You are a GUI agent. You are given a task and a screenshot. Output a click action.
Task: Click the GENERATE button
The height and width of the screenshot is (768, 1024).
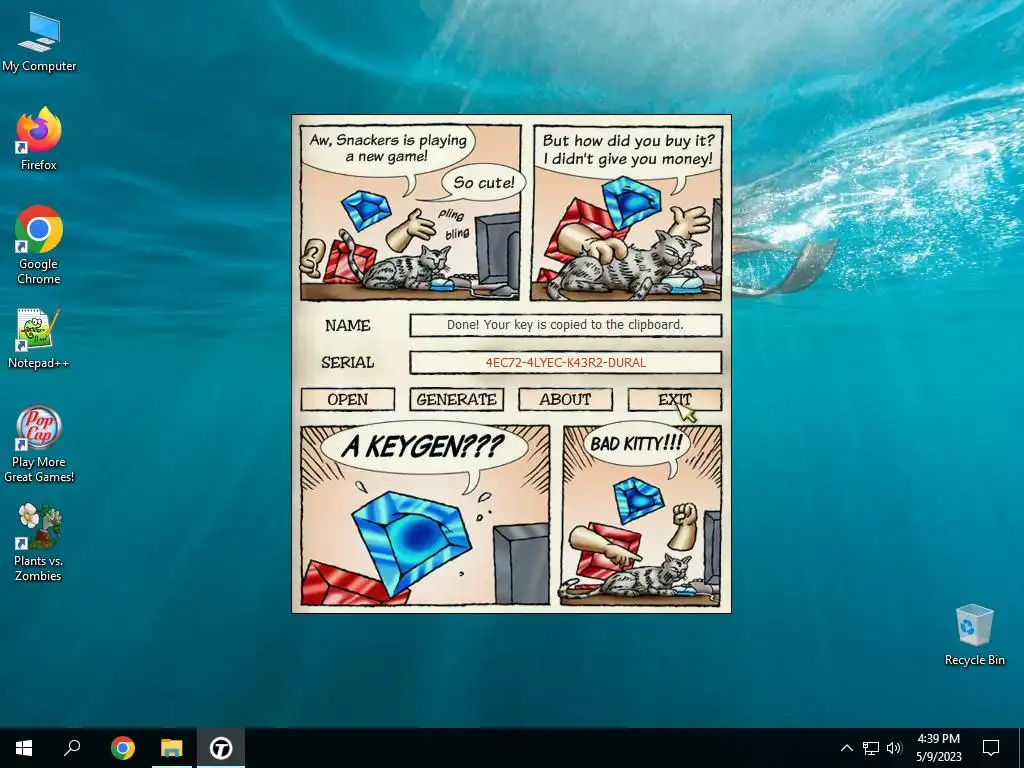(x=456, y=400)
